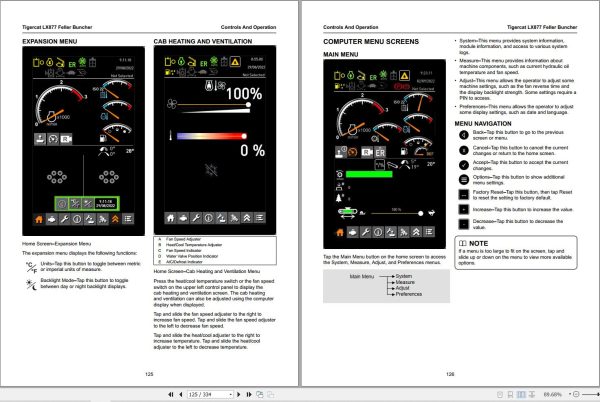Select the two-page facing layout
The height and width of the screenshot is (402, 600).
click(x=521, y=394)
